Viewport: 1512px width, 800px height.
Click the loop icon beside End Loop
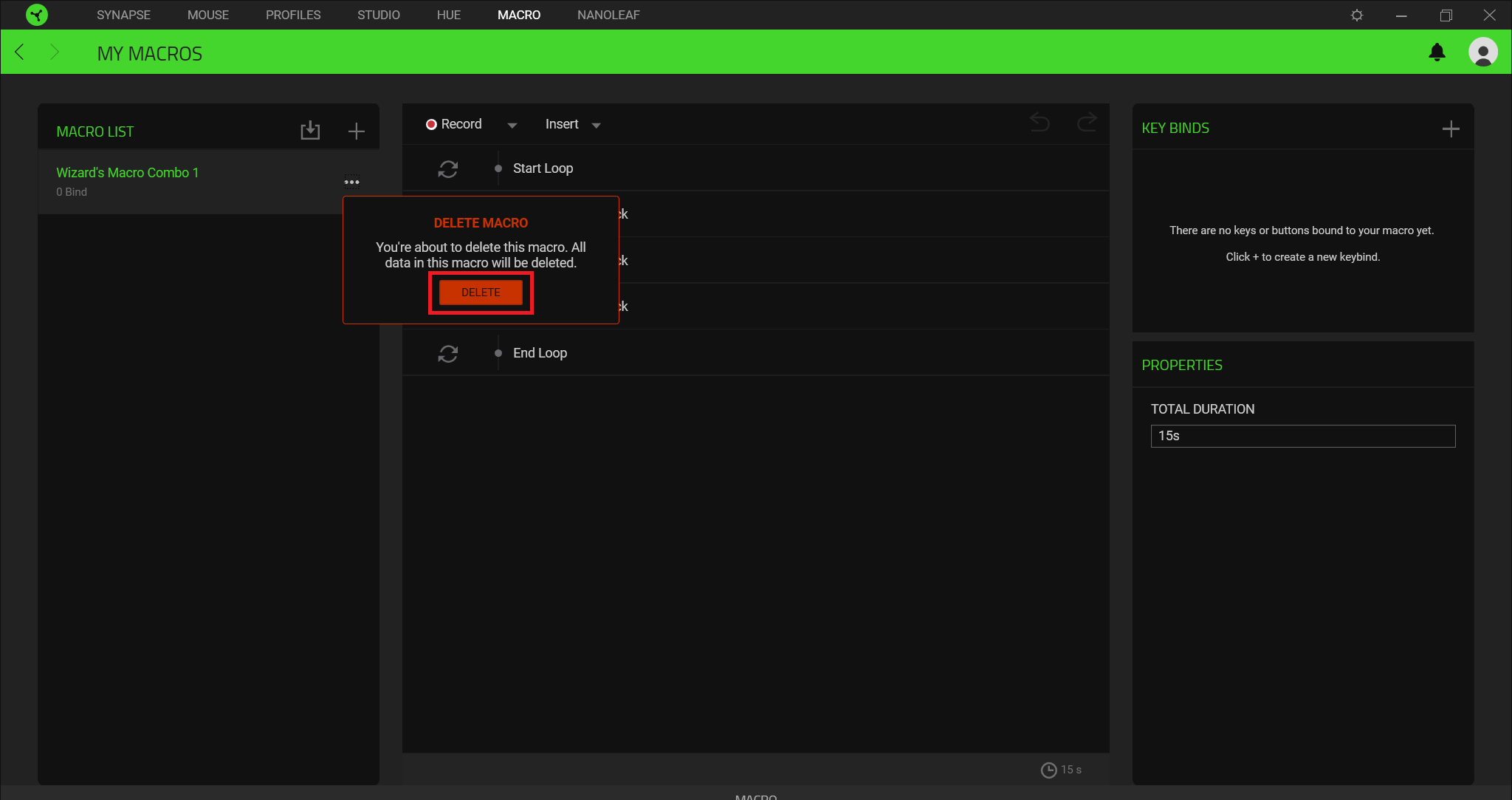tap(448, 354)
